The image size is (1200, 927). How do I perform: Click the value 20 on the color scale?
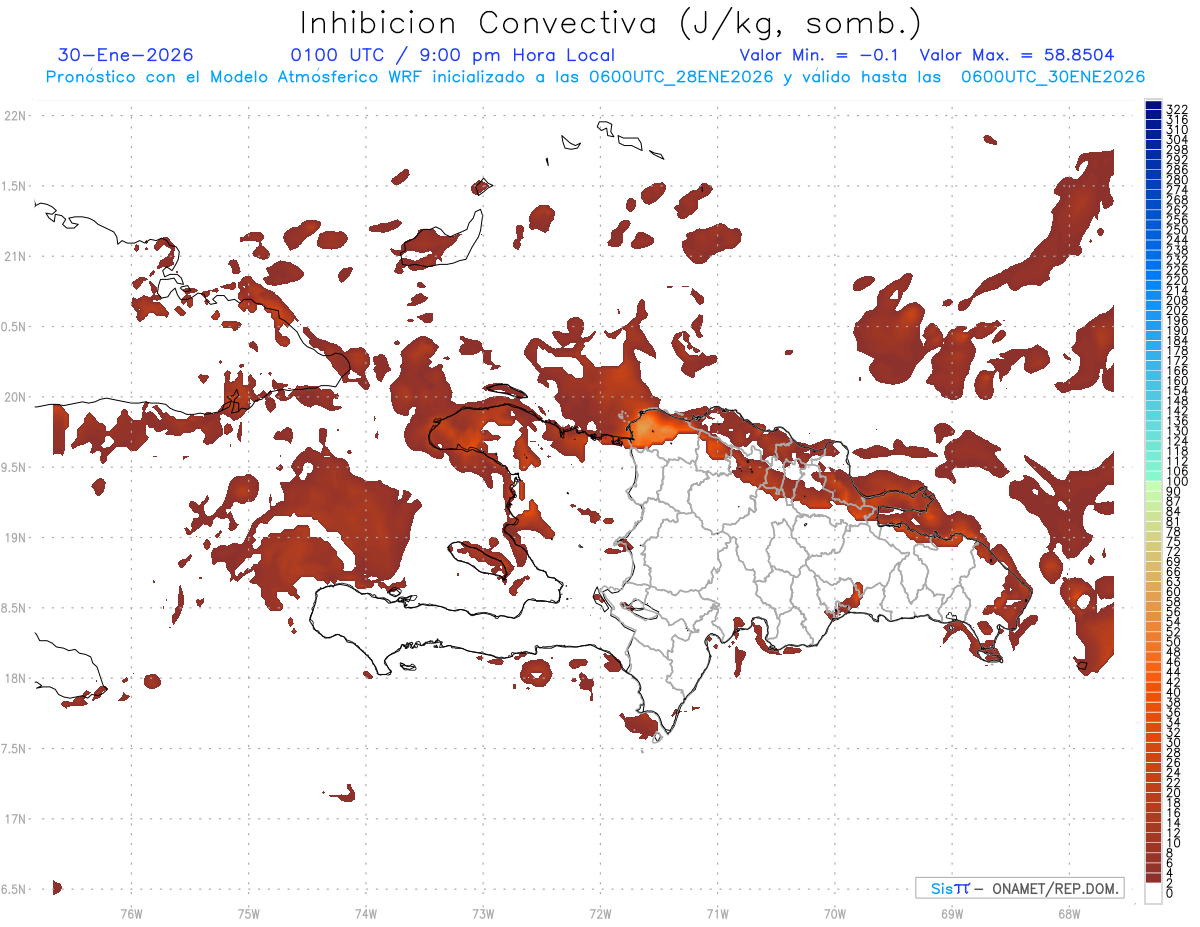[1173, 792]
